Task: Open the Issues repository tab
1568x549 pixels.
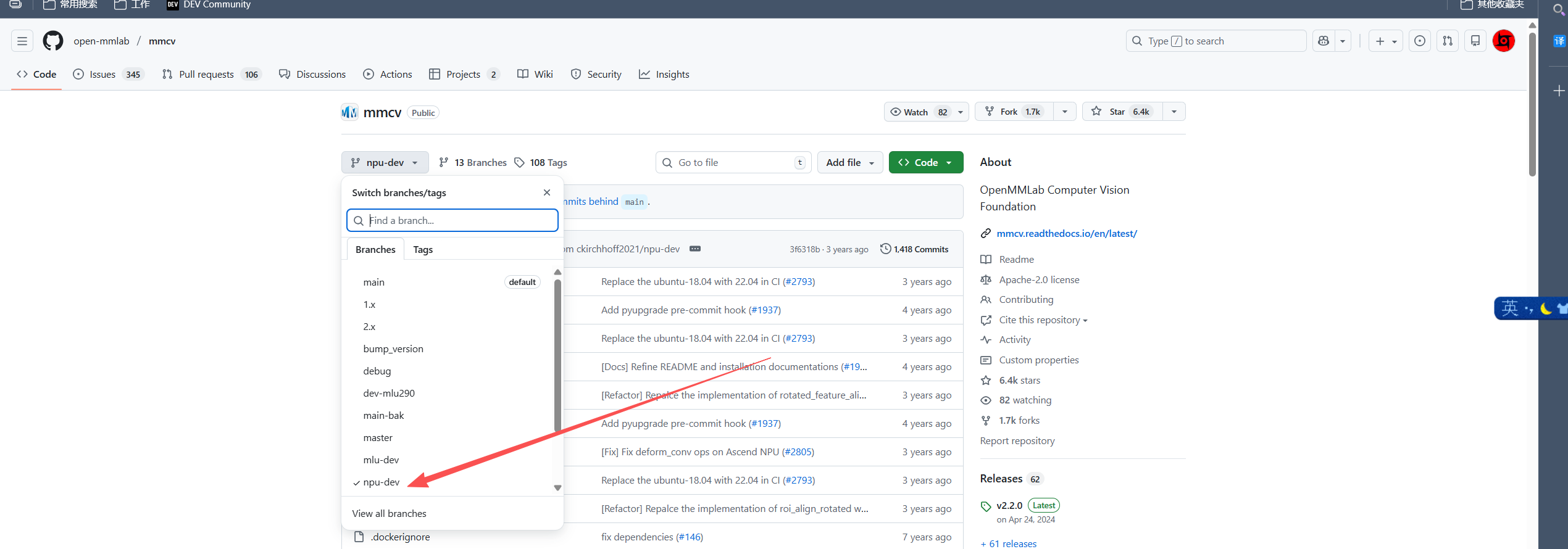Action: [108, 75]
